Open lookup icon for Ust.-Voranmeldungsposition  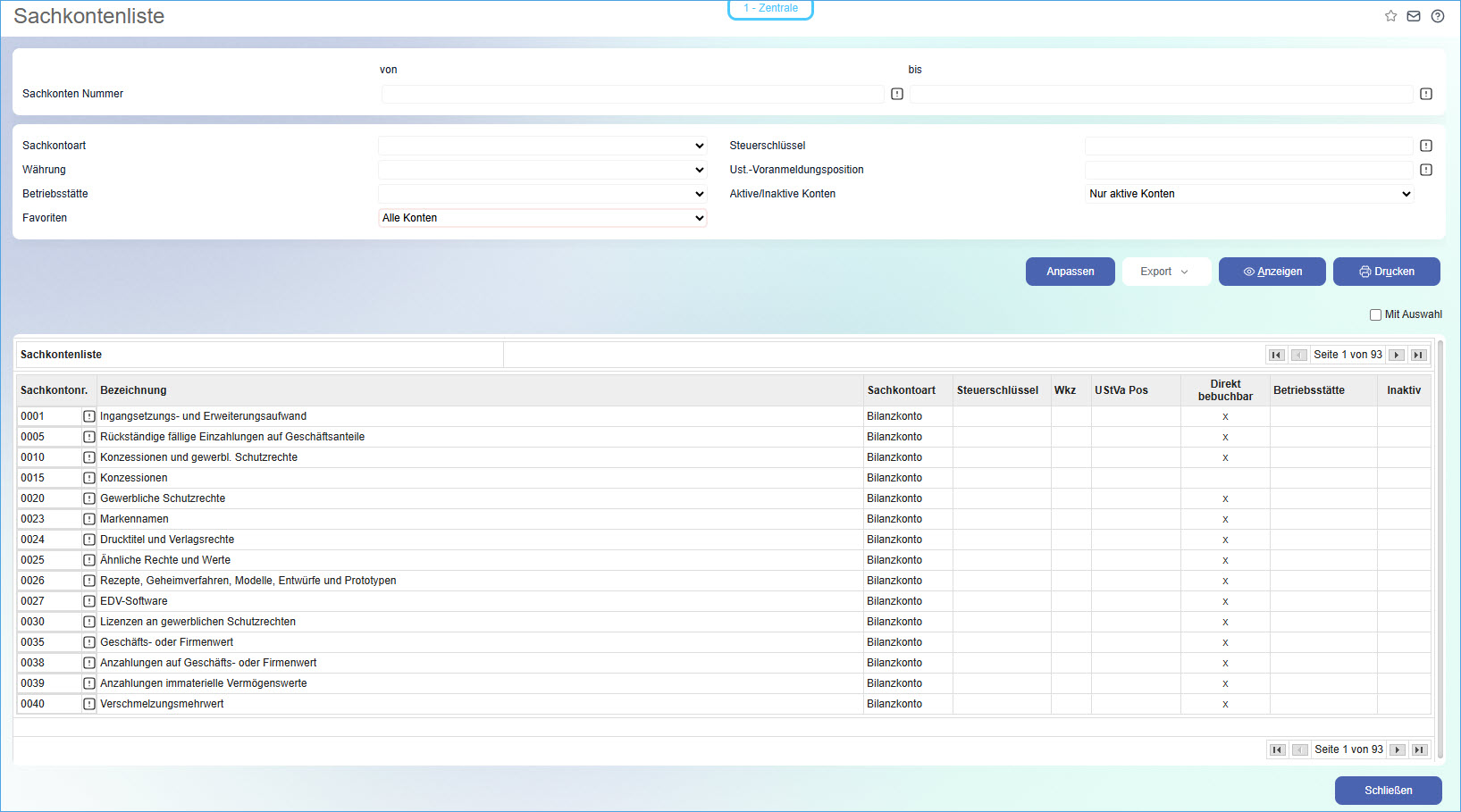point(1426,170)
